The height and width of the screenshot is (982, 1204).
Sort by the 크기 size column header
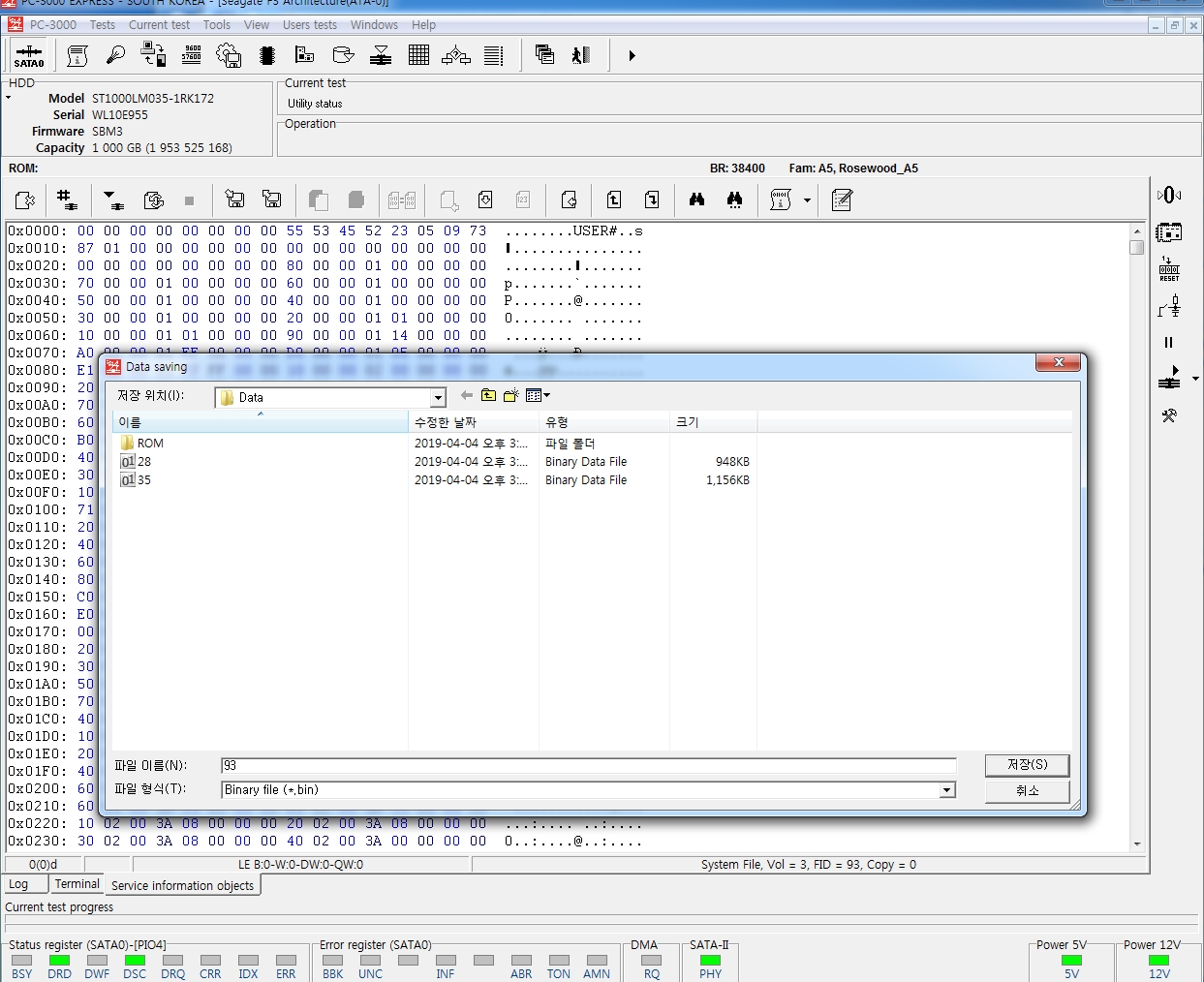(713, 422)
